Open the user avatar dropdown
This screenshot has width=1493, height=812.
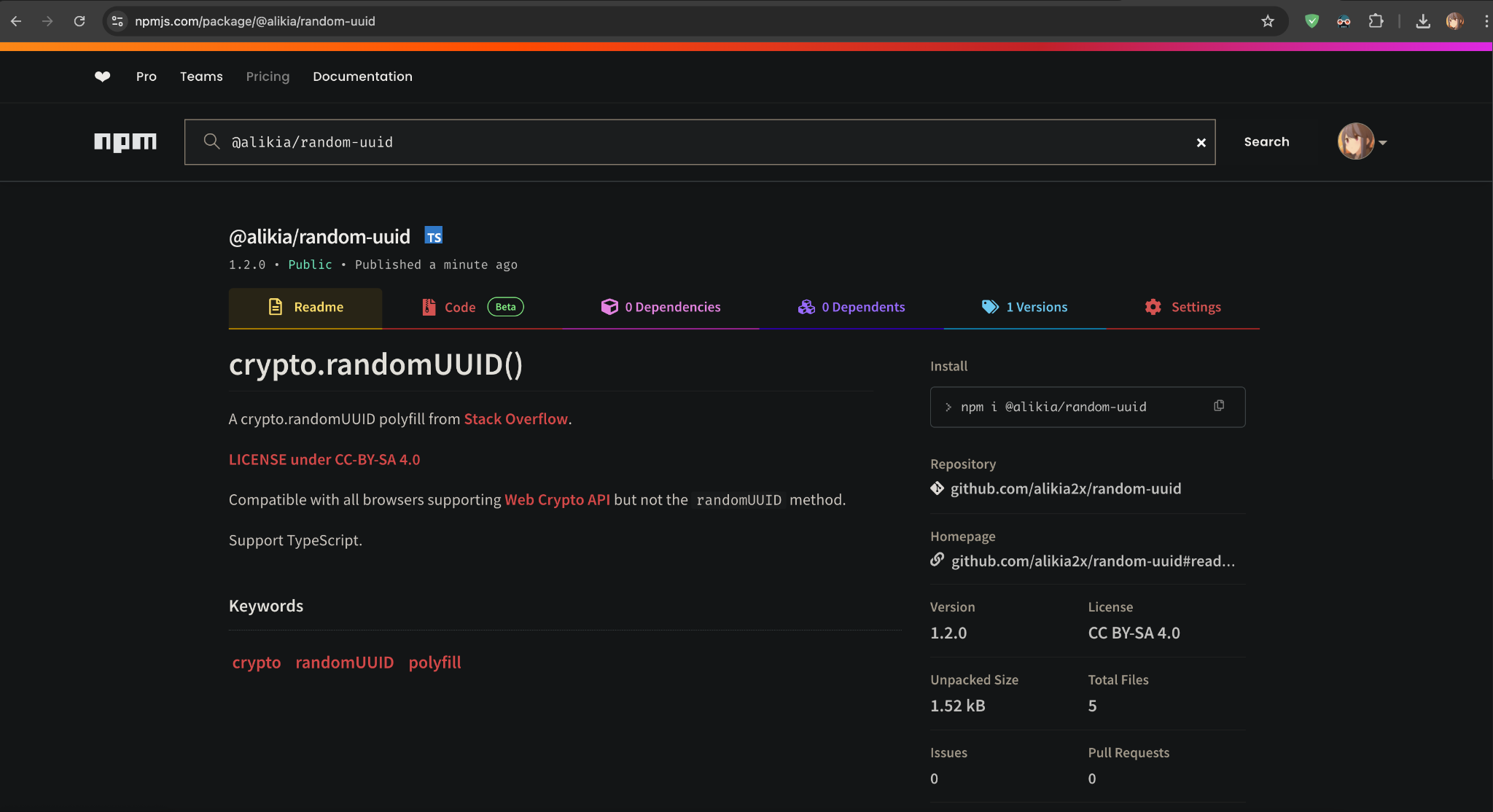pyautogui.click(x=1358, y=141)
